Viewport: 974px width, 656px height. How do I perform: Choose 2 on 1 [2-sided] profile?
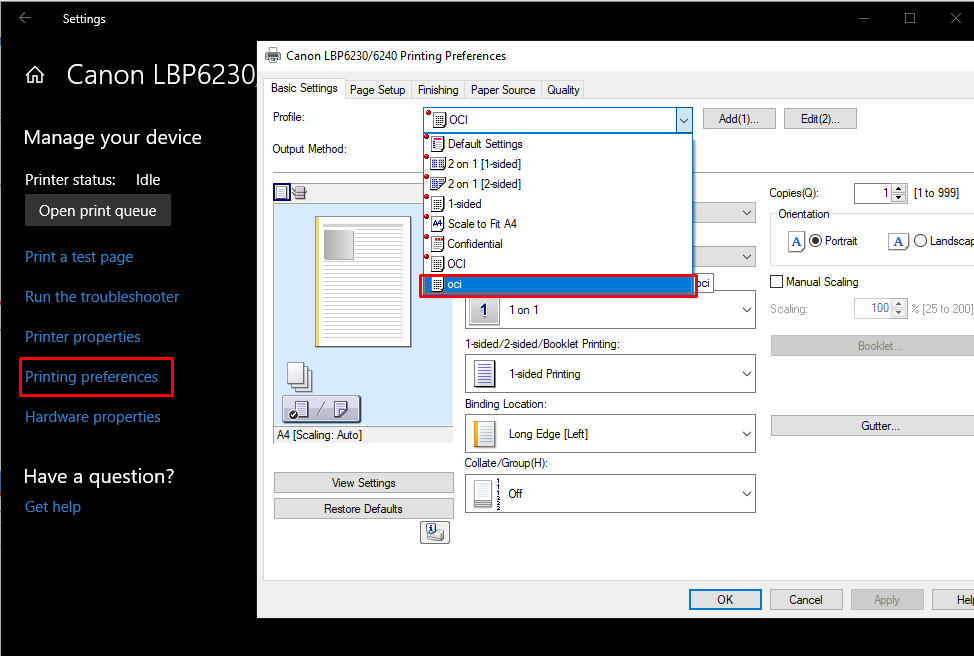pyautogui.click(x=558, y=184)
